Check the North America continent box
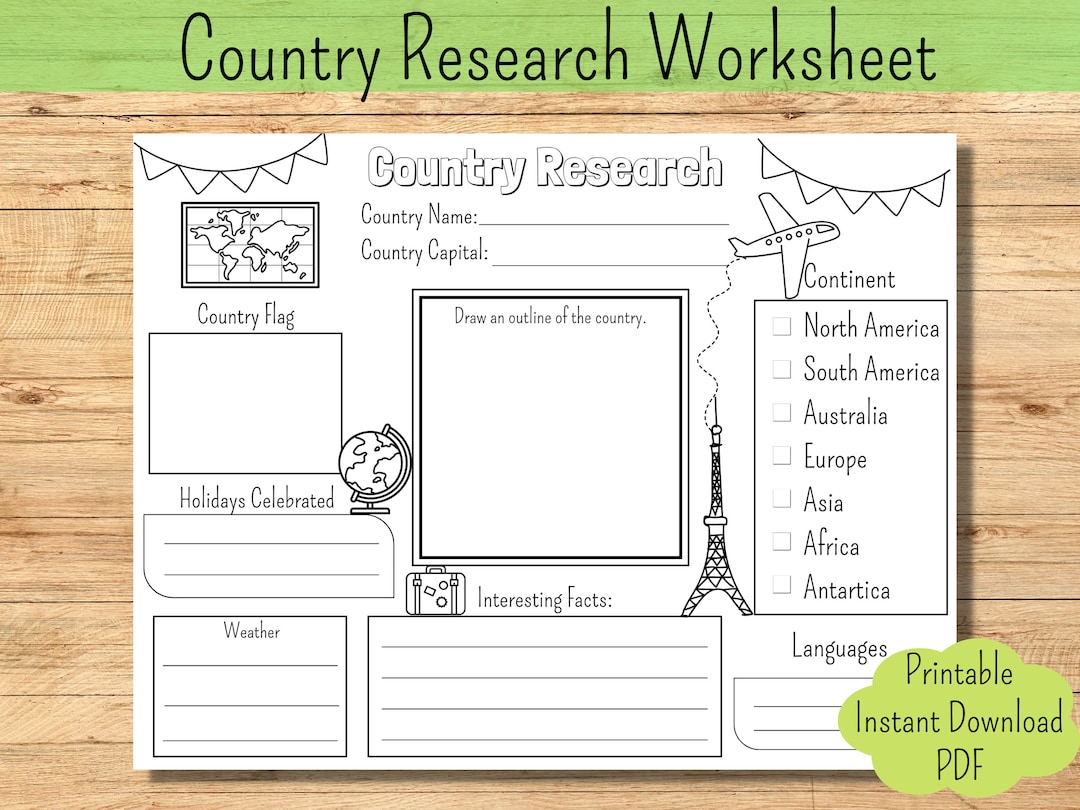Viewport: 1080px width, 810px height. tap(780, 325)
